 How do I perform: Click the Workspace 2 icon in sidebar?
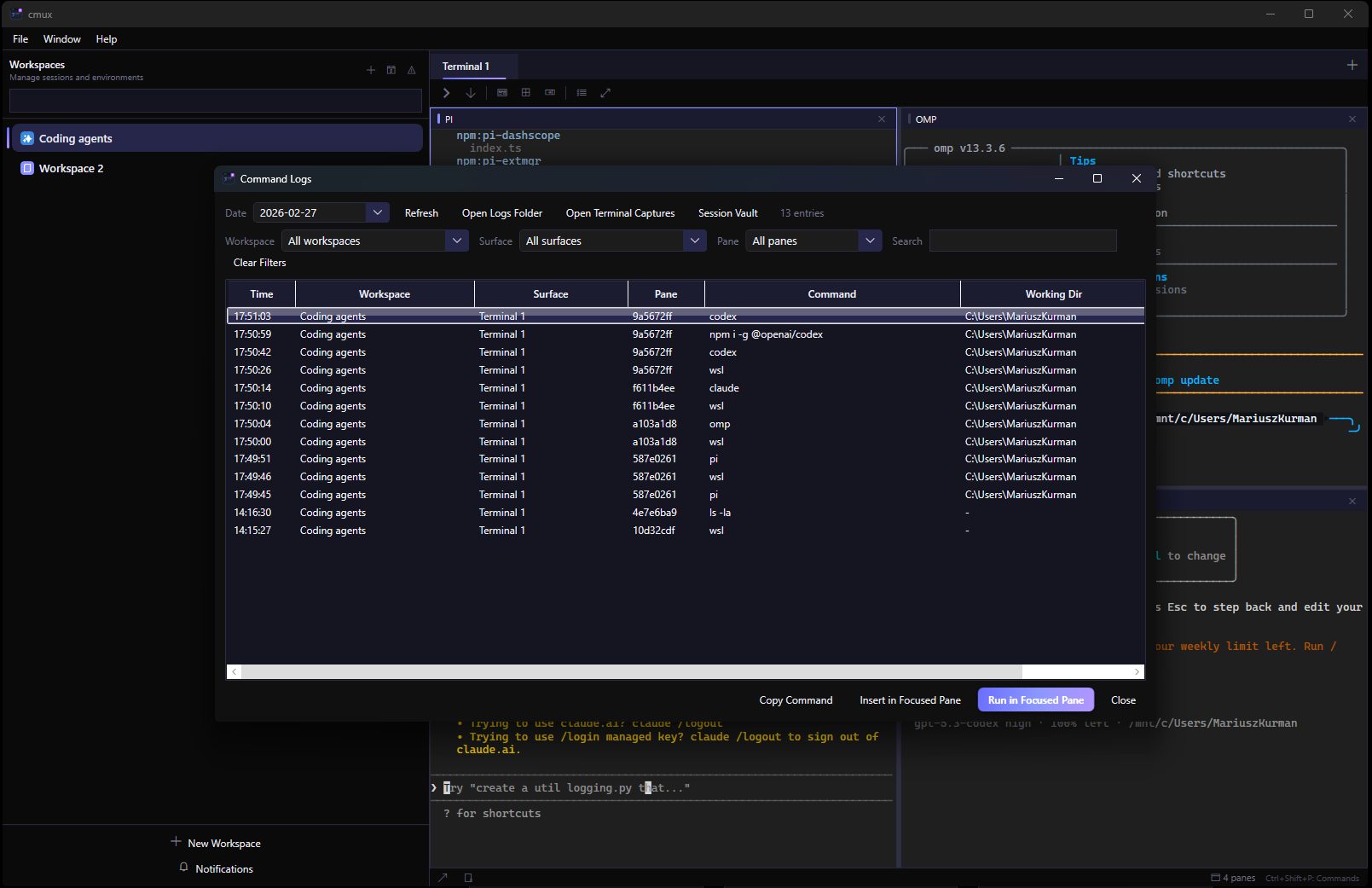click(x=27, y=168)
